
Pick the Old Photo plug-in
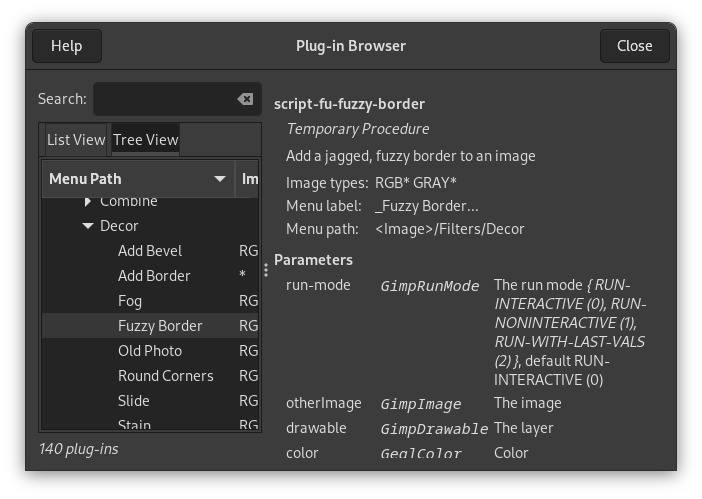pos(150,351)
